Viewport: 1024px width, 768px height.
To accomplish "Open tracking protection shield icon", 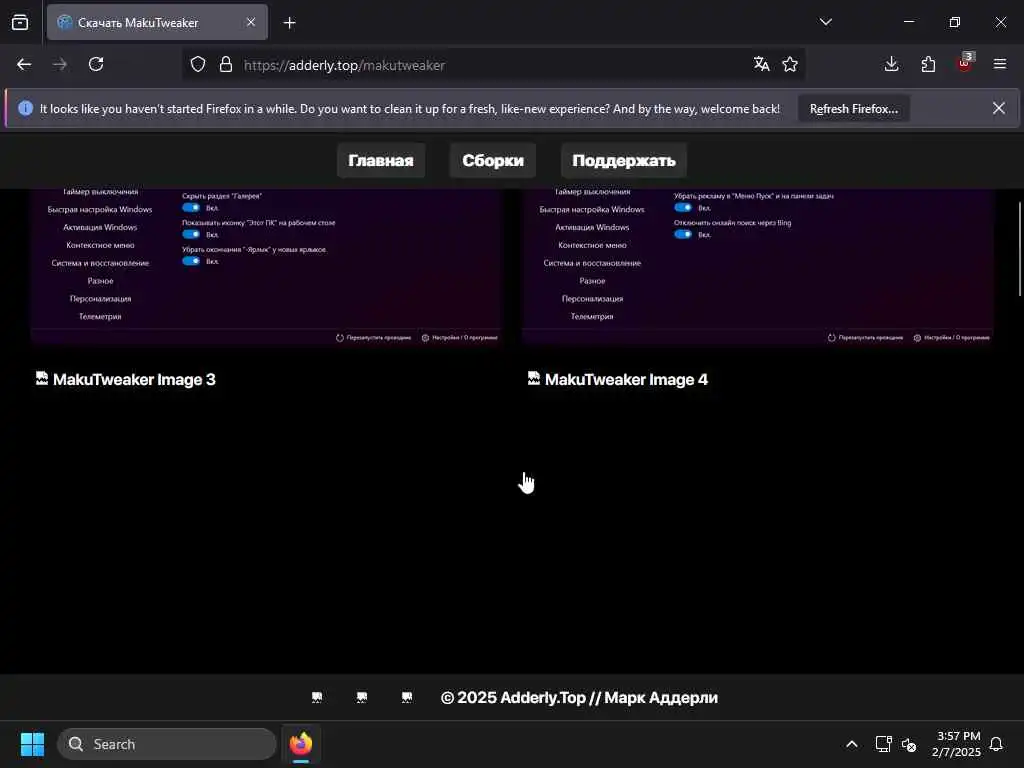I will tap(198, 65).
